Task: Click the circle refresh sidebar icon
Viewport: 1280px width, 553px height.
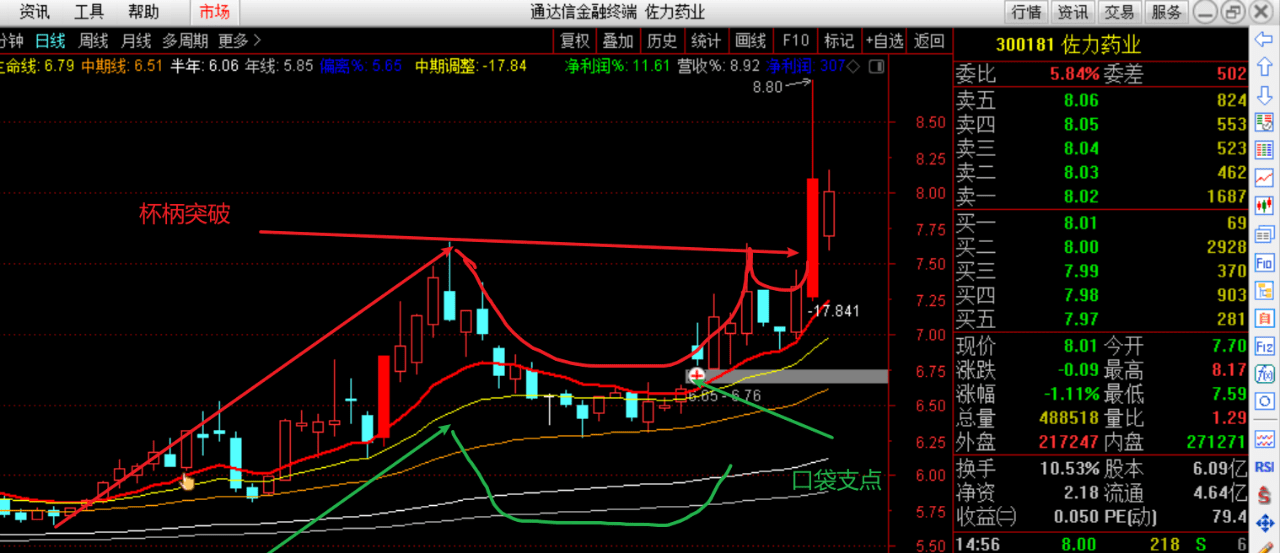Action: click(x=1265, y=403)
